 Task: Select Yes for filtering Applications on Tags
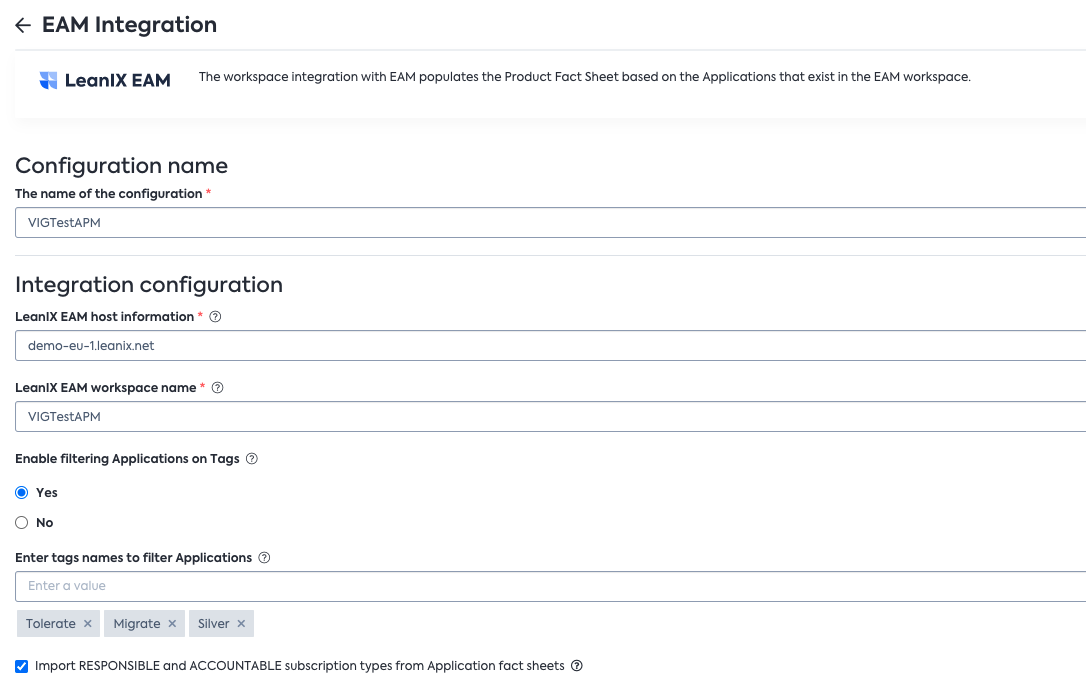21,492
